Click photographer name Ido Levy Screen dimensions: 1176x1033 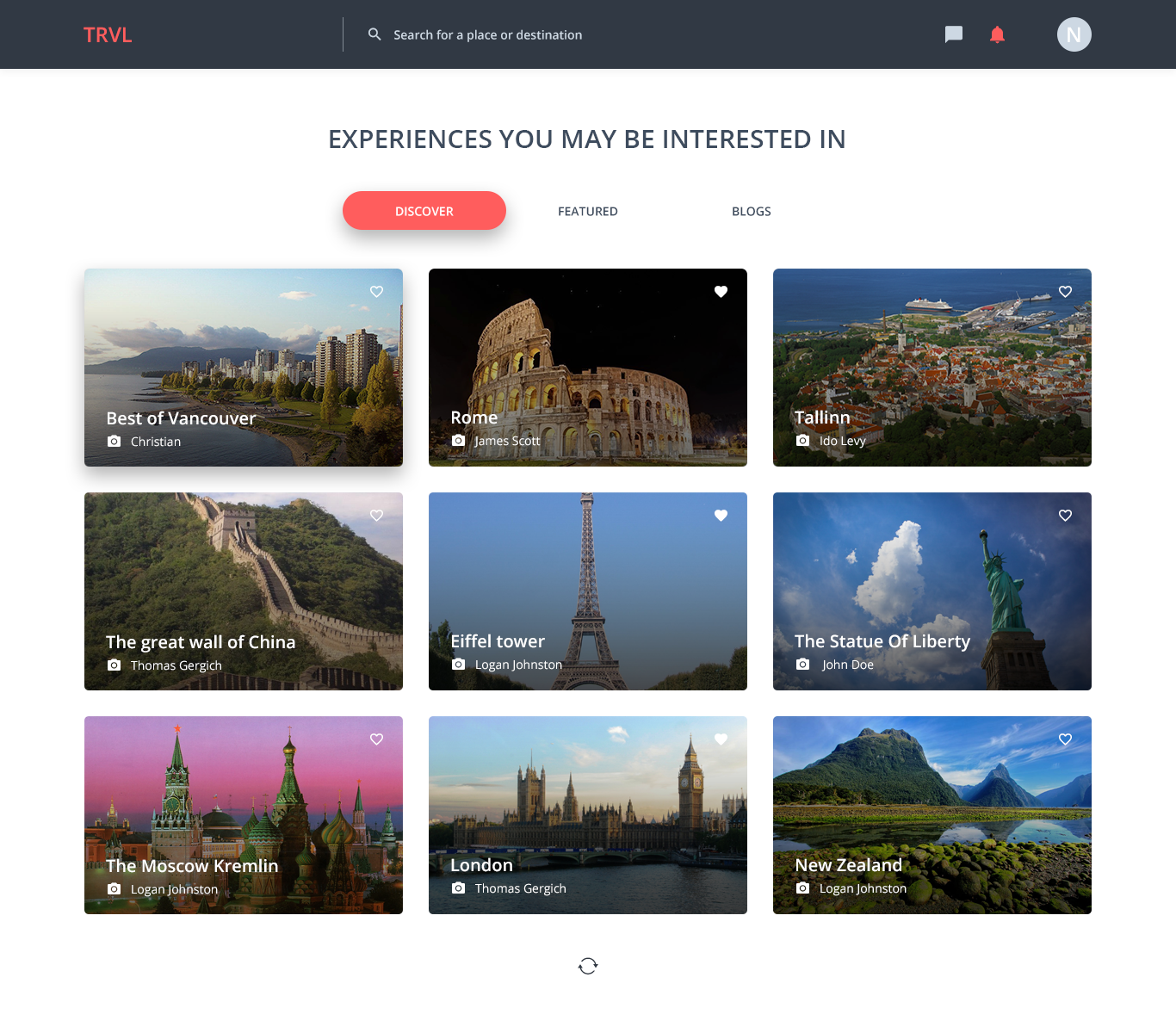coord(843,441)
